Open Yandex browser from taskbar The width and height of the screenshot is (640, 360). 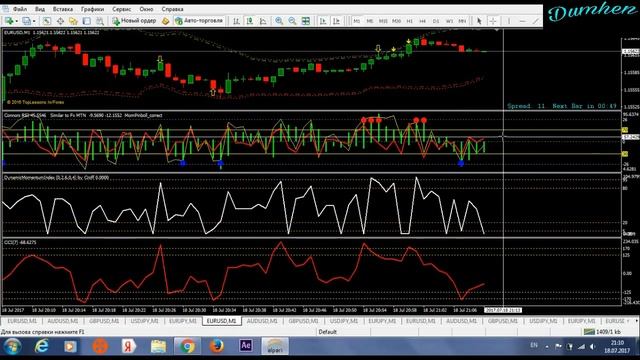[128, 347]
